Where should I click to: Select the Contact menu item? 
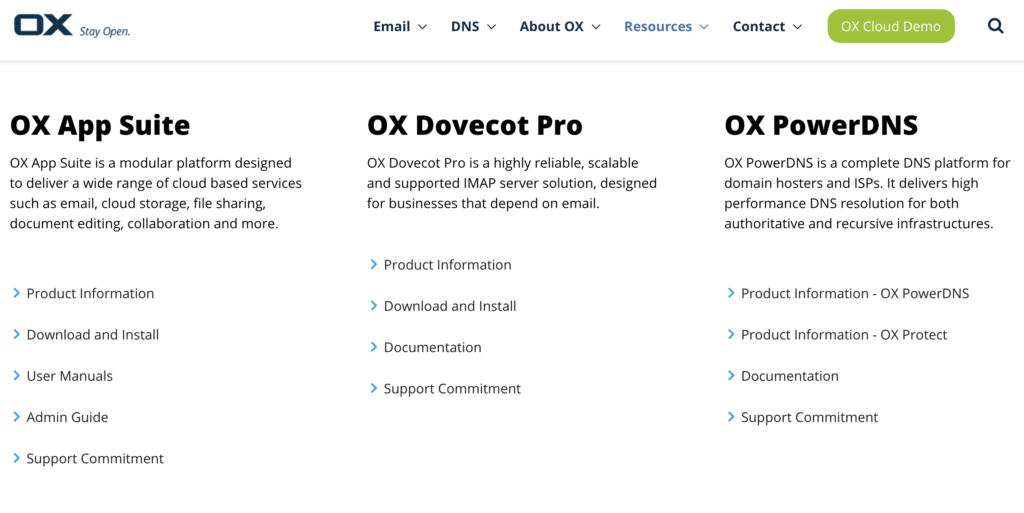tap(767, 27)
